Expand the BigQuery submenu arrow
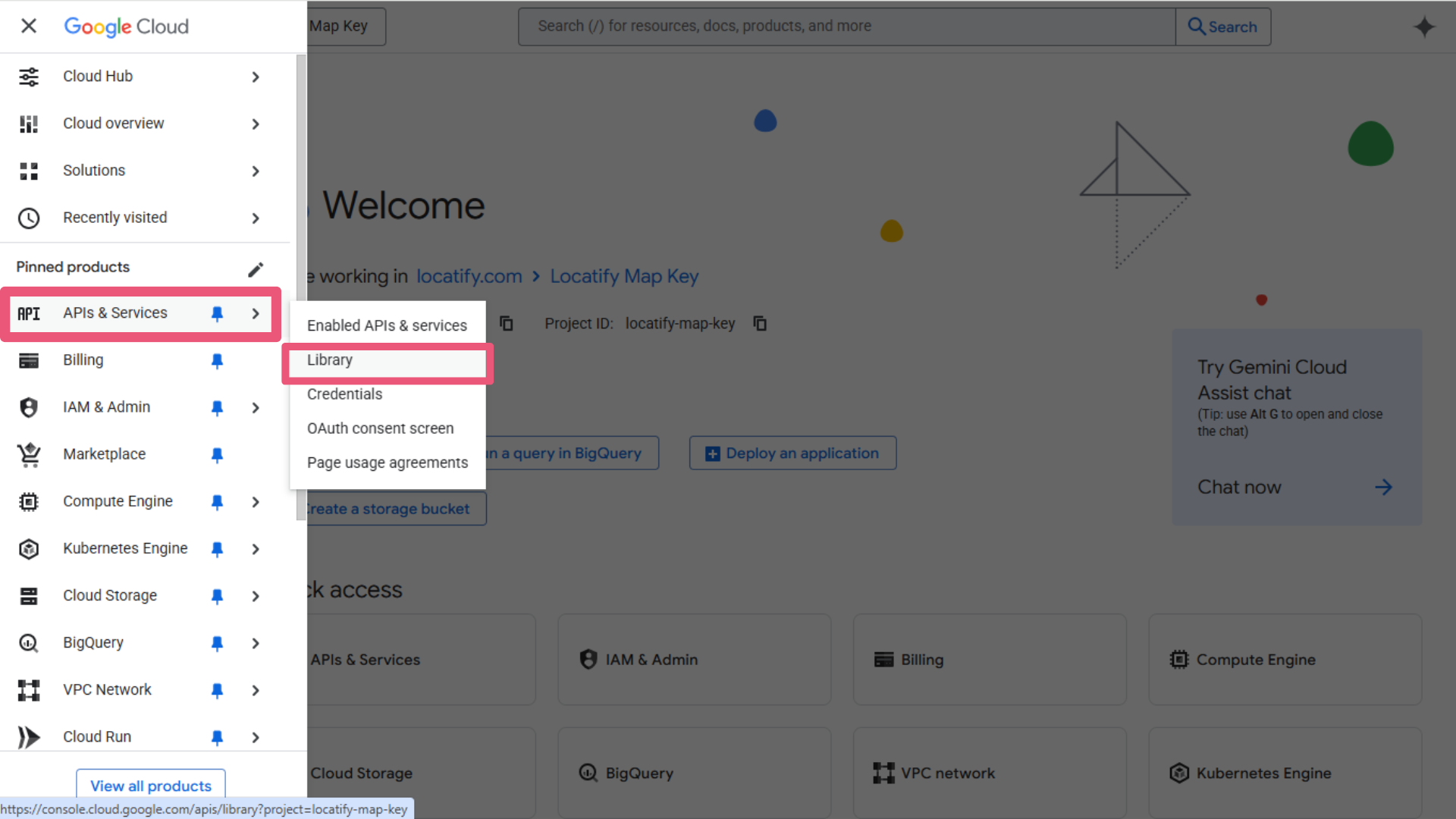Screen dimensions: 1456x819 [x=256, y=643]
